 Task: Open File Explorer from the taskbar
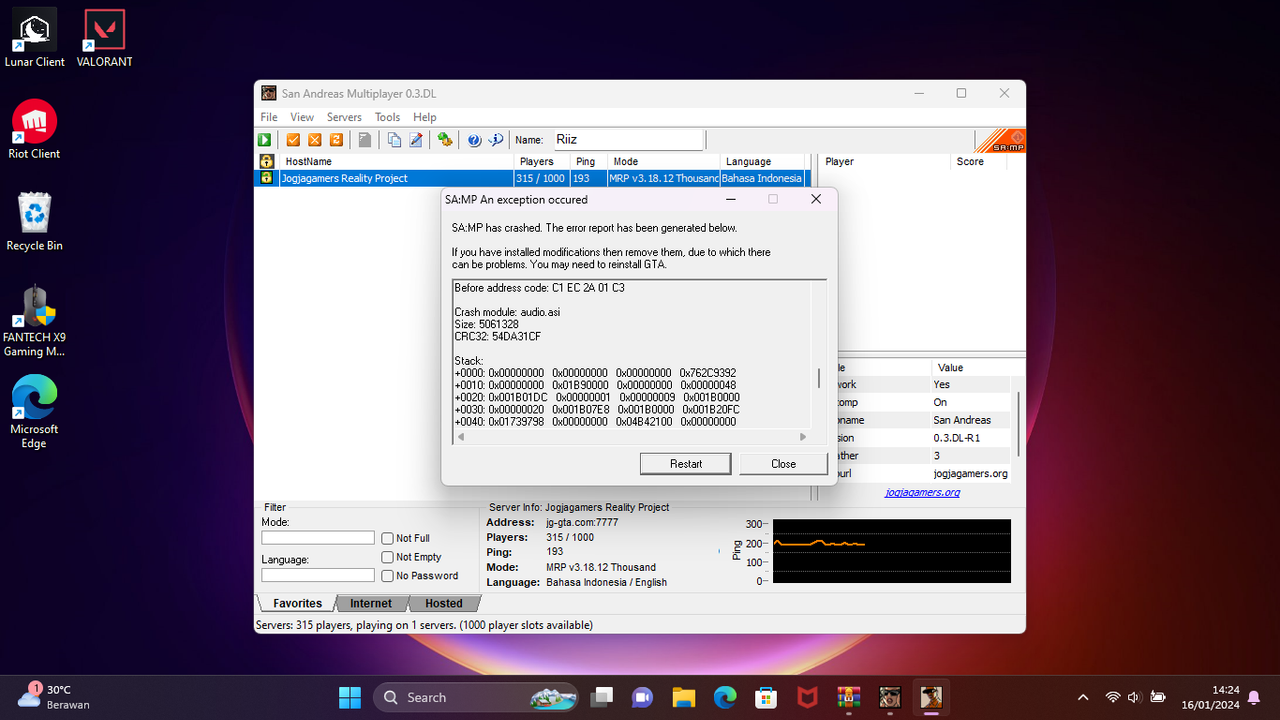(x=683, y=697)
